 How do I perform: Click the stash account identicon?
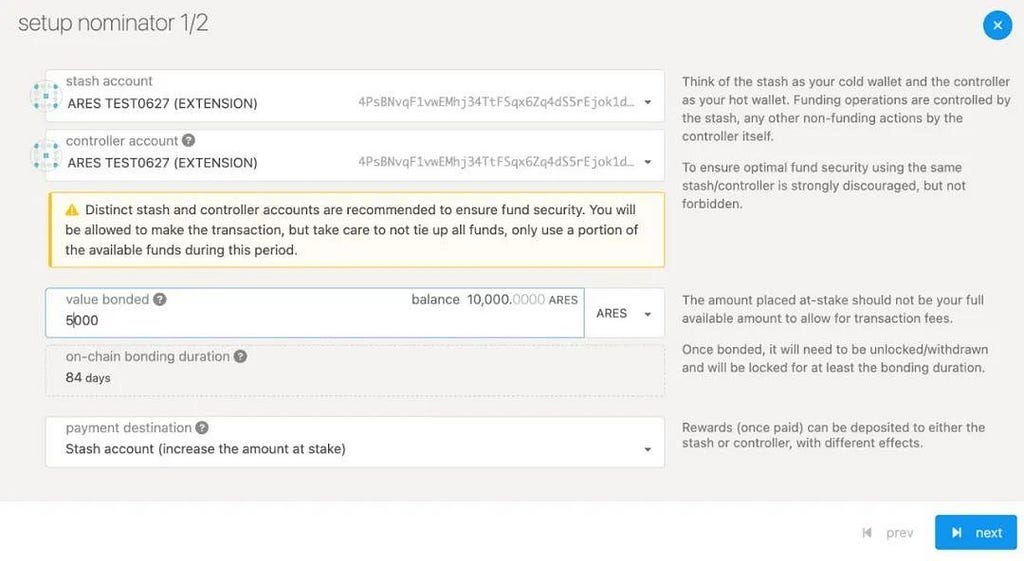pos(46,96)
